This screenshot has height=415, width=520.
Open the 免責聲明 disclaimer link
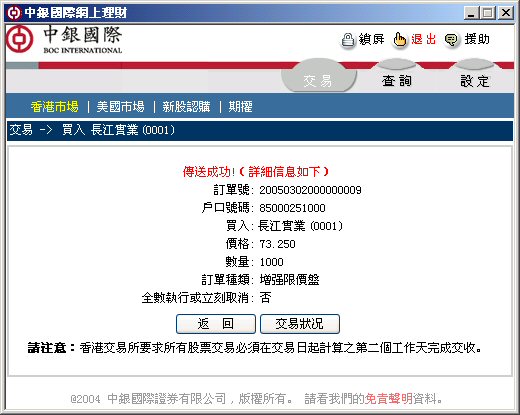tap(389, 398)
